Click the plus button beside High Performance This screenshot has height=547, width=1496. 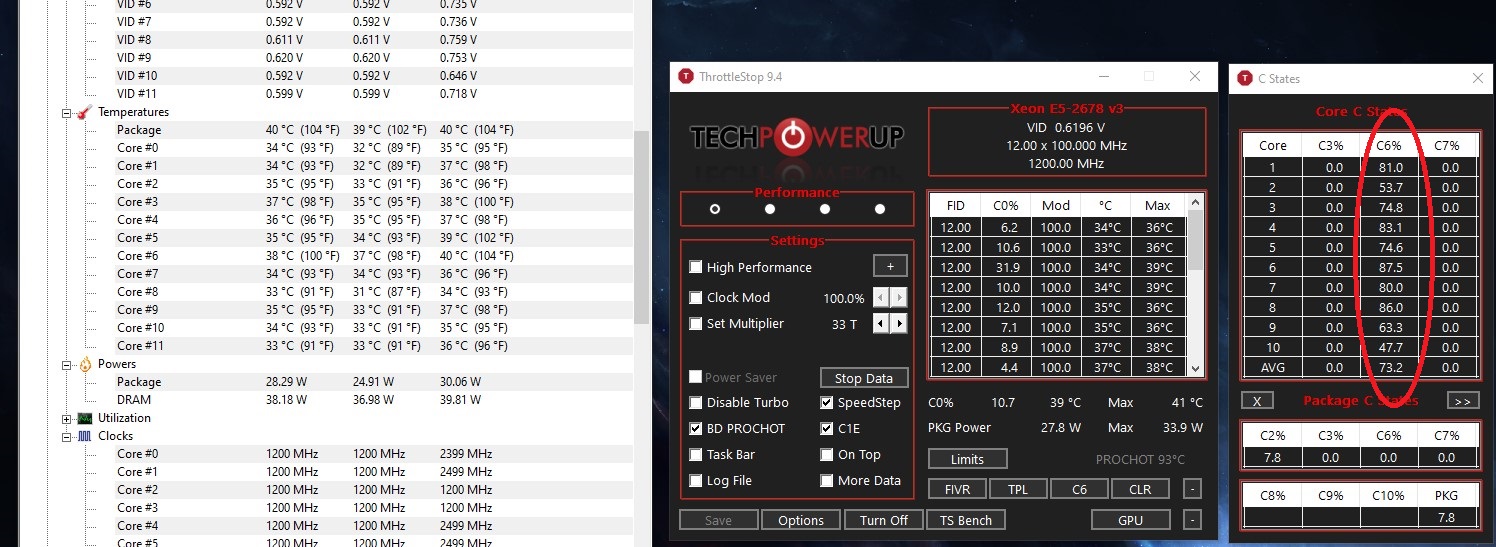tap(890, 266)
